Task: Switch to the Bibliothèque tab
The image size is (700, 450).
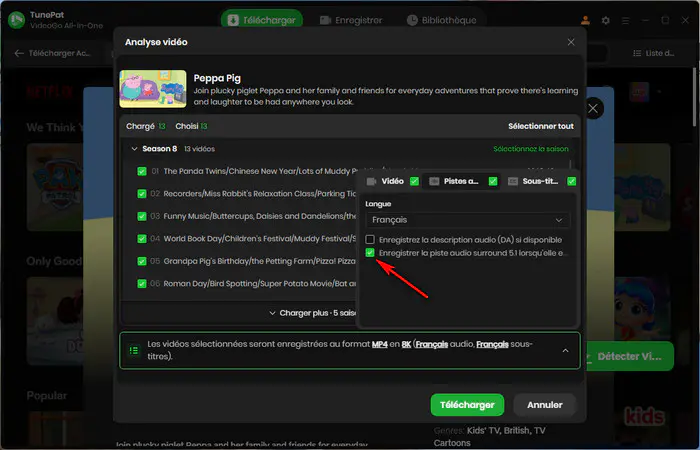Action: coord(442,20)
